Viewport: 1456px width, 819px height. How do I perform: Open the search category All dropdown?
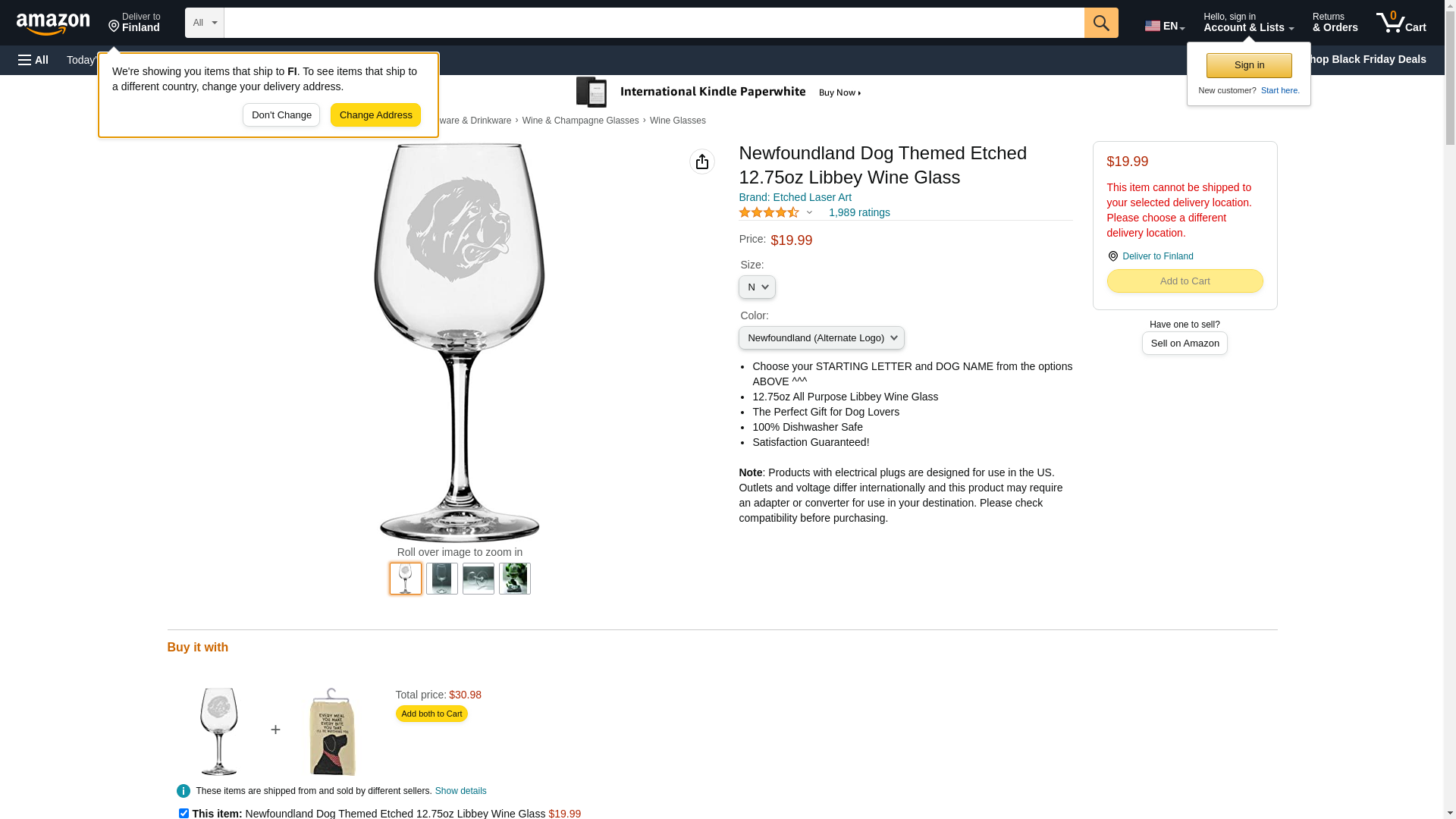(205, 23)
